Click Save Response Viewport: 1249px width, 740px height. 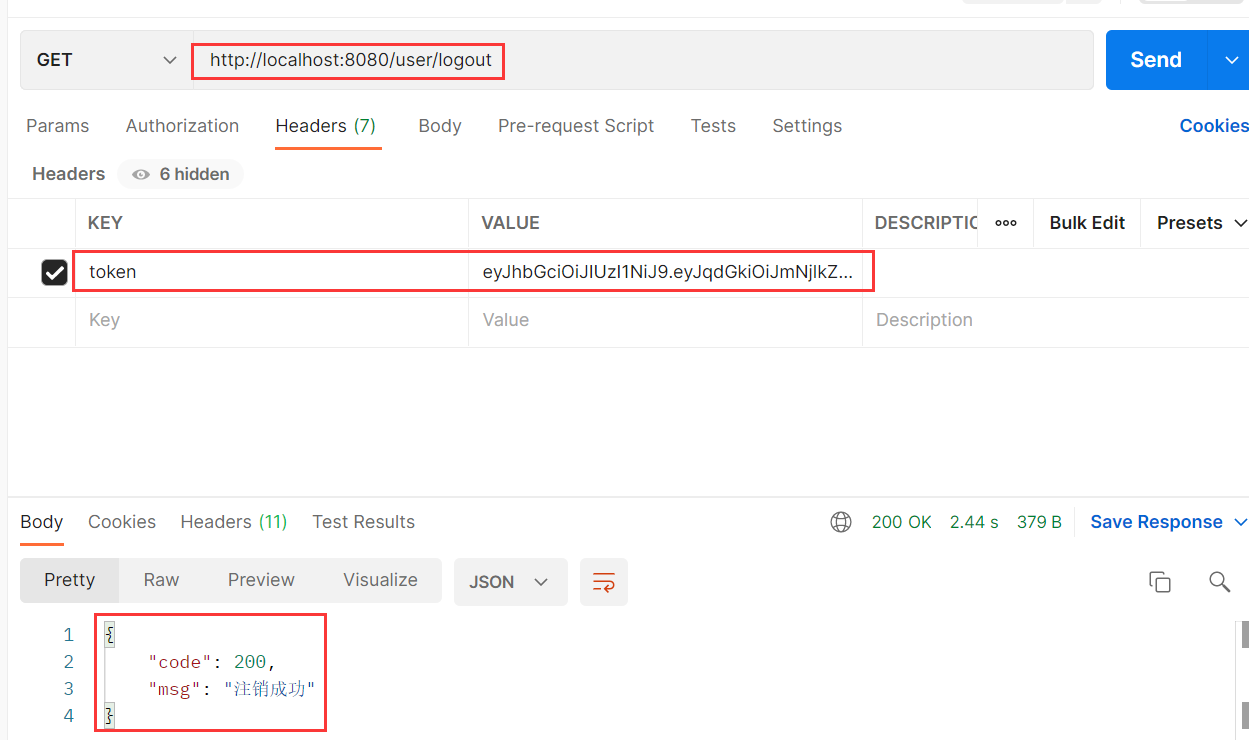coord(1156,522)
